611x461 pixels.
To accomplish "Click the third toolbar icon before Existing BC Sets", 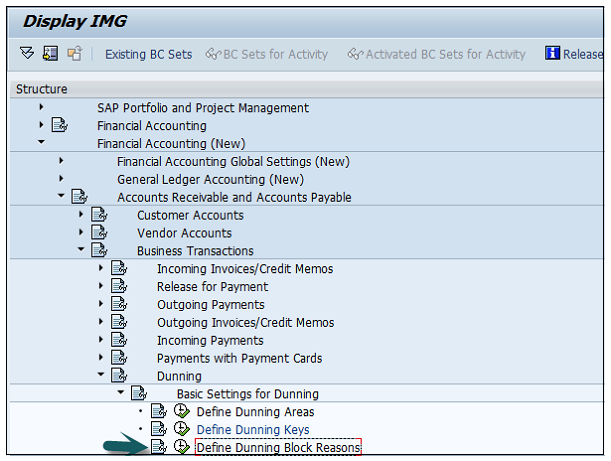I will coord(74,54).
